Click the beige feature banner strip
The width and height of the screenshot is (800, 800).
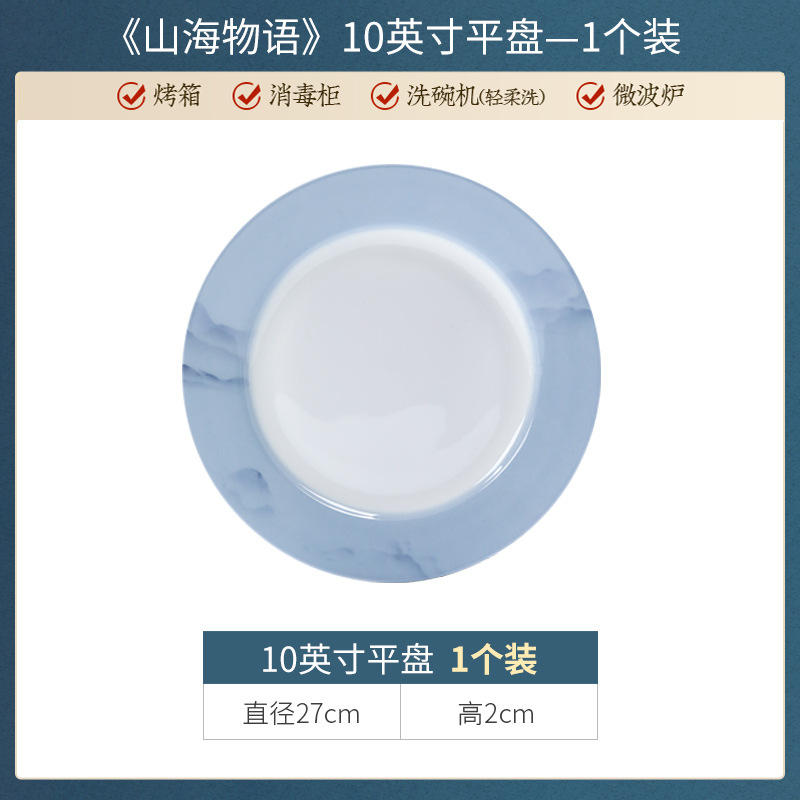click(400, 96)
